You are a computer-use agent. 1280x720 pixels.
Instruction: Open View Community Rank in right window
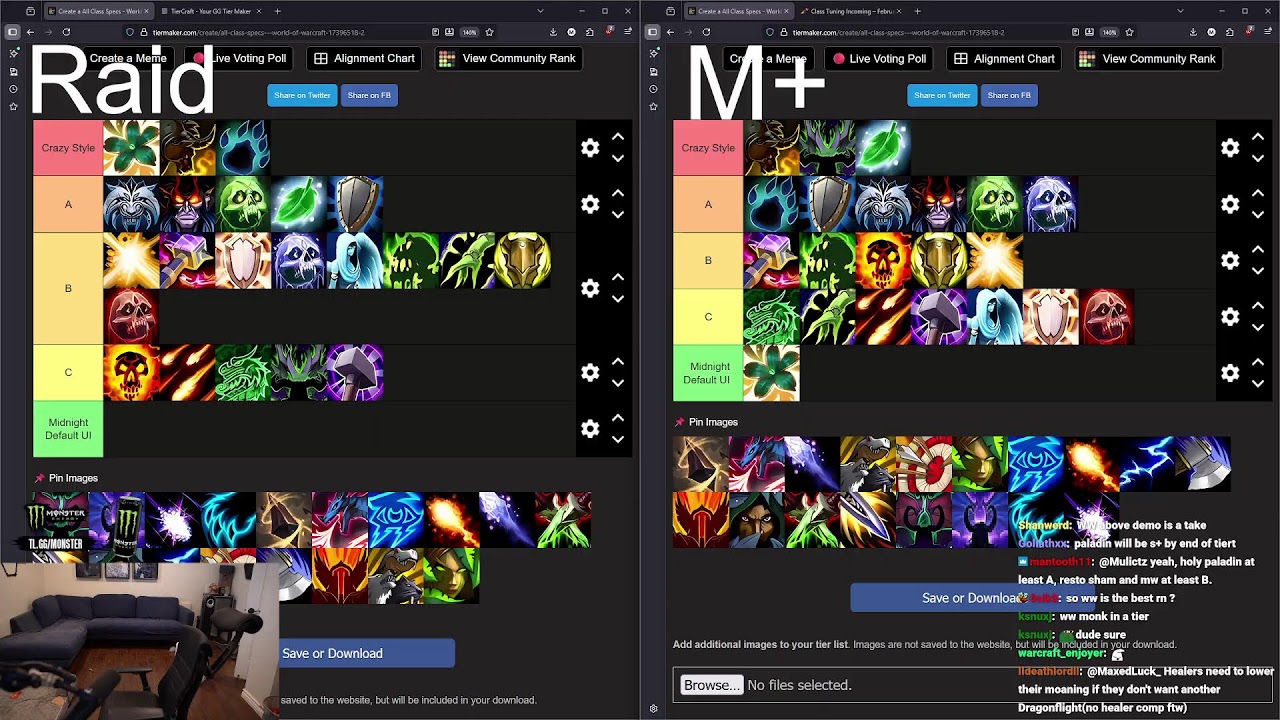click(1149, 58)
